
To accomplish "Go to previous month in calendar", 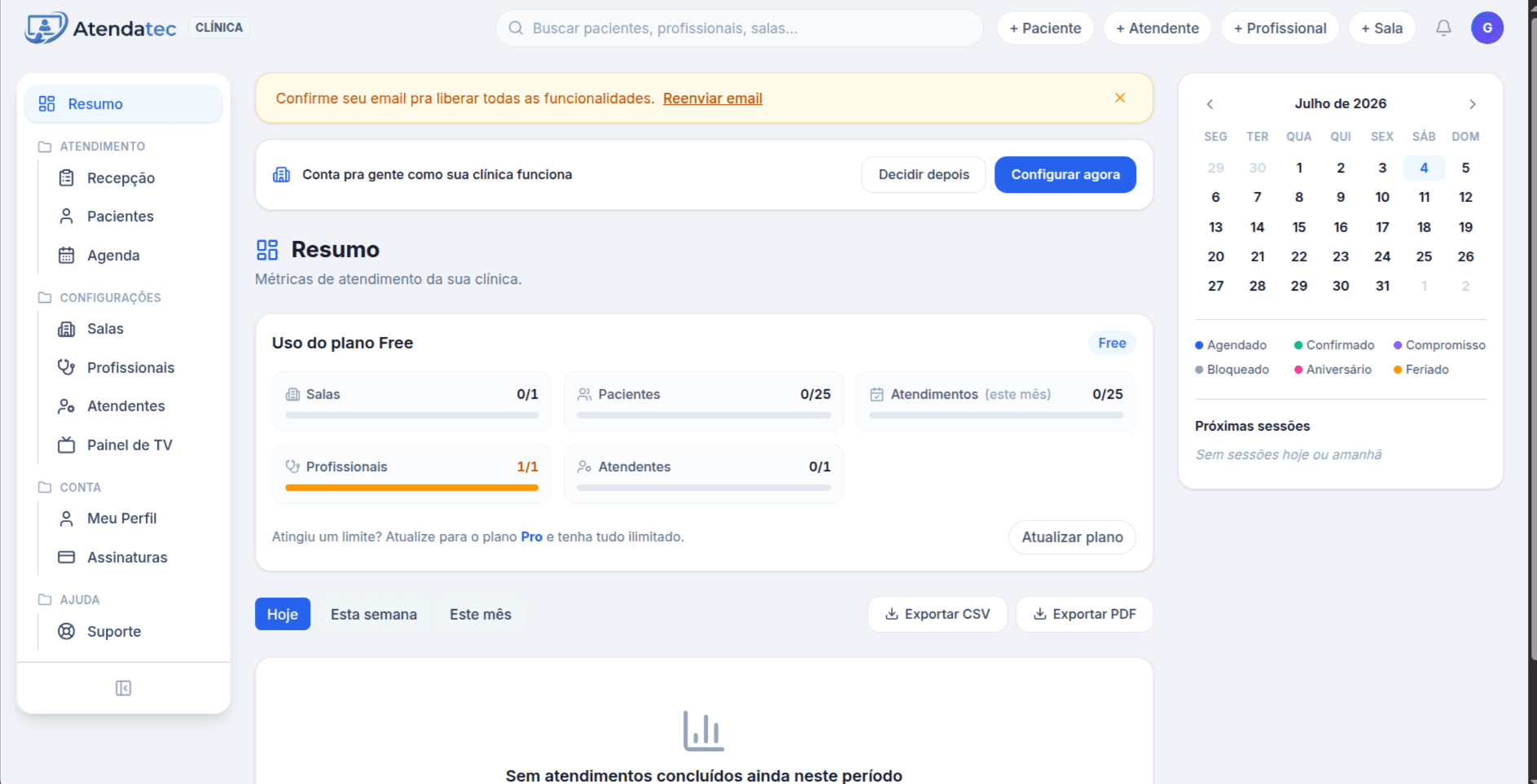I will point(1210,103).
